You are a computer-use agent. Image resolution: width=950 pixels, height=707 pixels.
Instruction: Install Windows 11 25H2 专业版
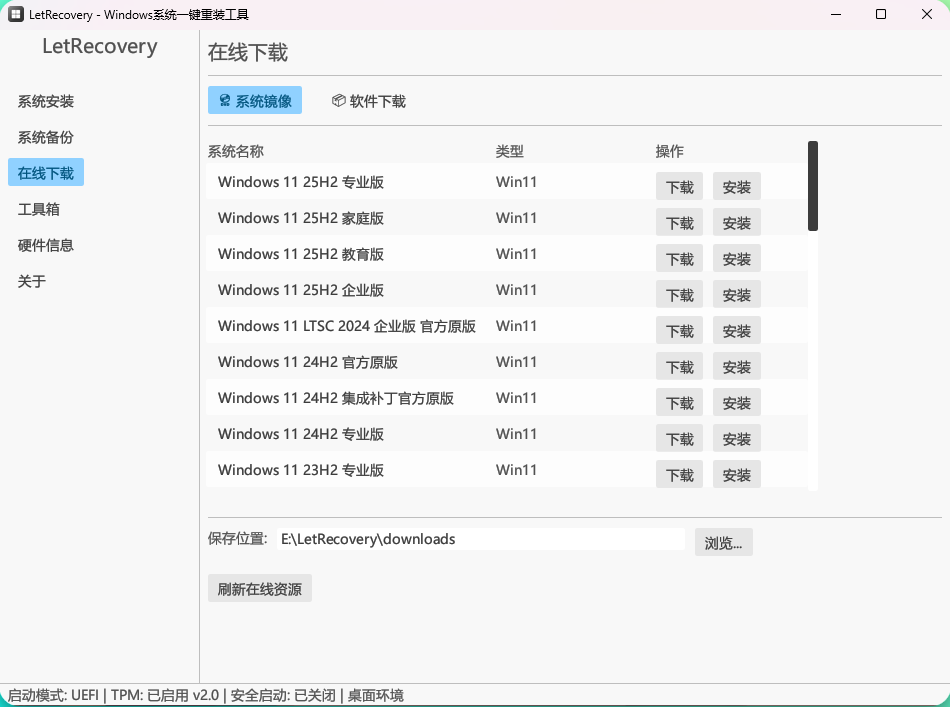[736, 187]
